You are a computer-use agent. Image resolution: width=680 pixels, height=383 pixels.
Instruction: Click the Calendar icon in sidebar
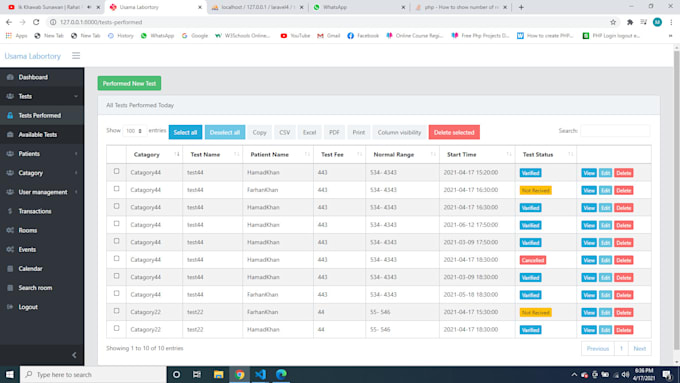click(x=10, y=268)
